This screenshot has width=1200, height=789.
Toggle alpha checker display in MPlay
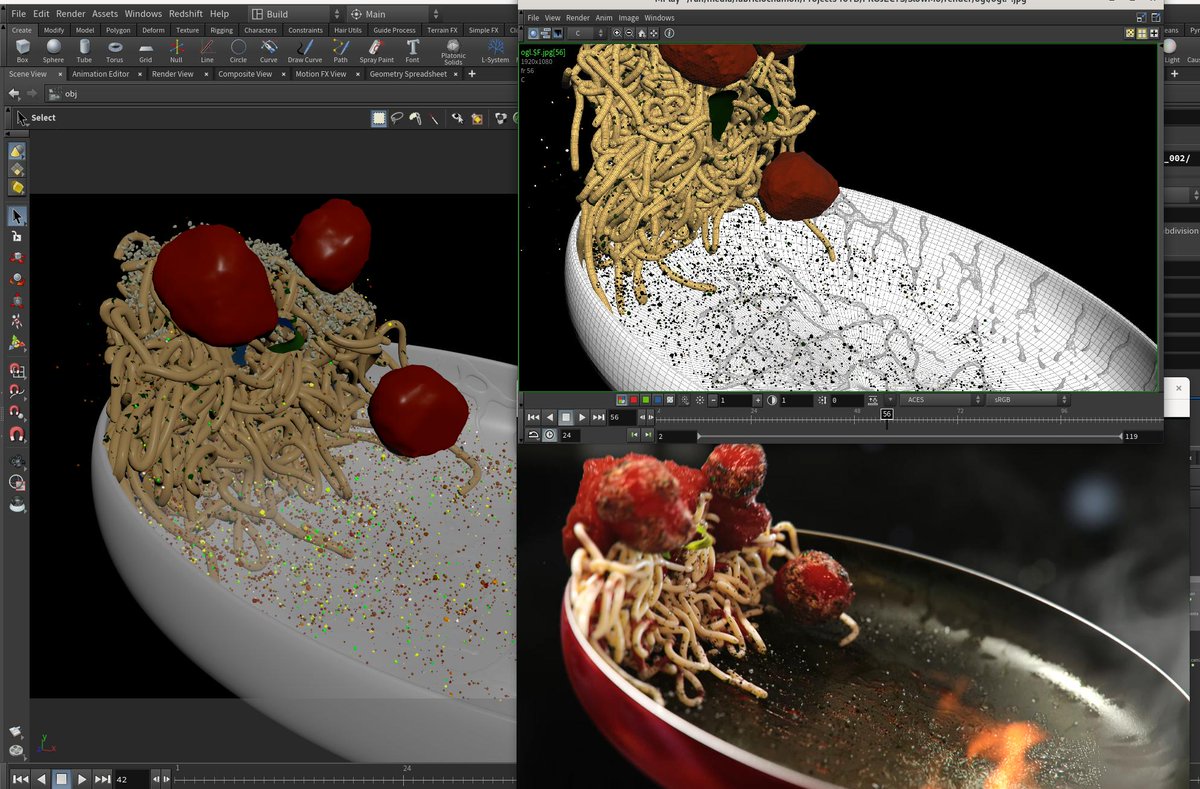670,400
